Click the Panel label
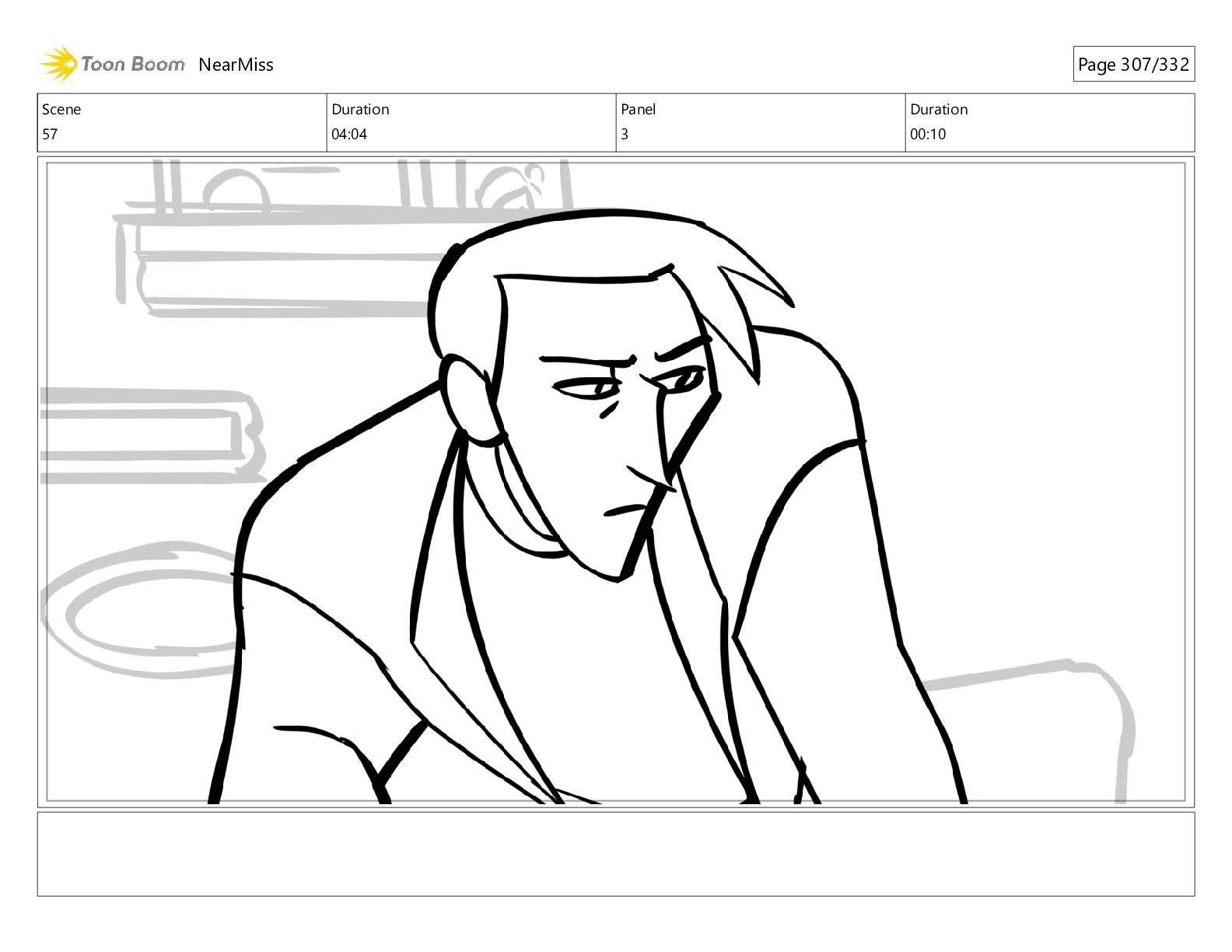The height and width of the screenshot is (952, 1232). [639, 110]
